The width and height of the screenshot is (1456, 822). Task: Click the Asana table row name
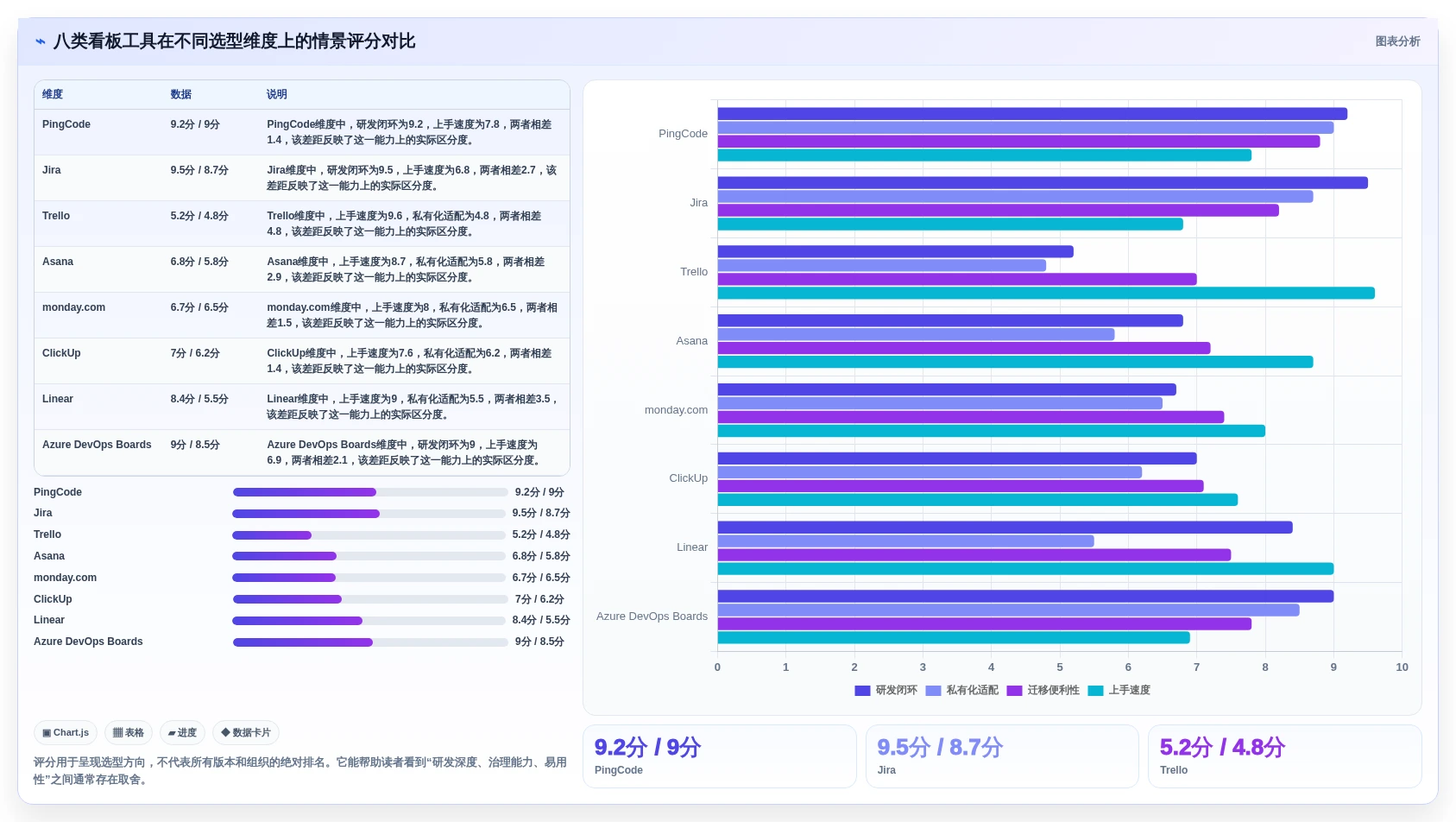(x=58, y=262)
